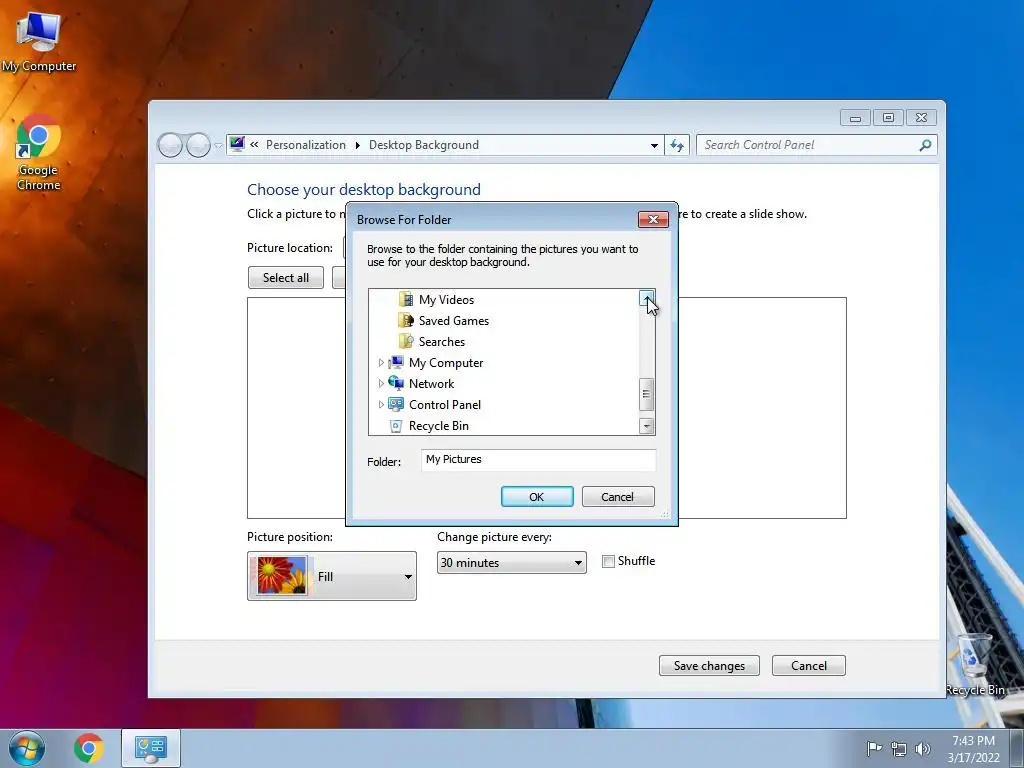Click Cancel in Desktop Background window

click(x=808, y=665)
